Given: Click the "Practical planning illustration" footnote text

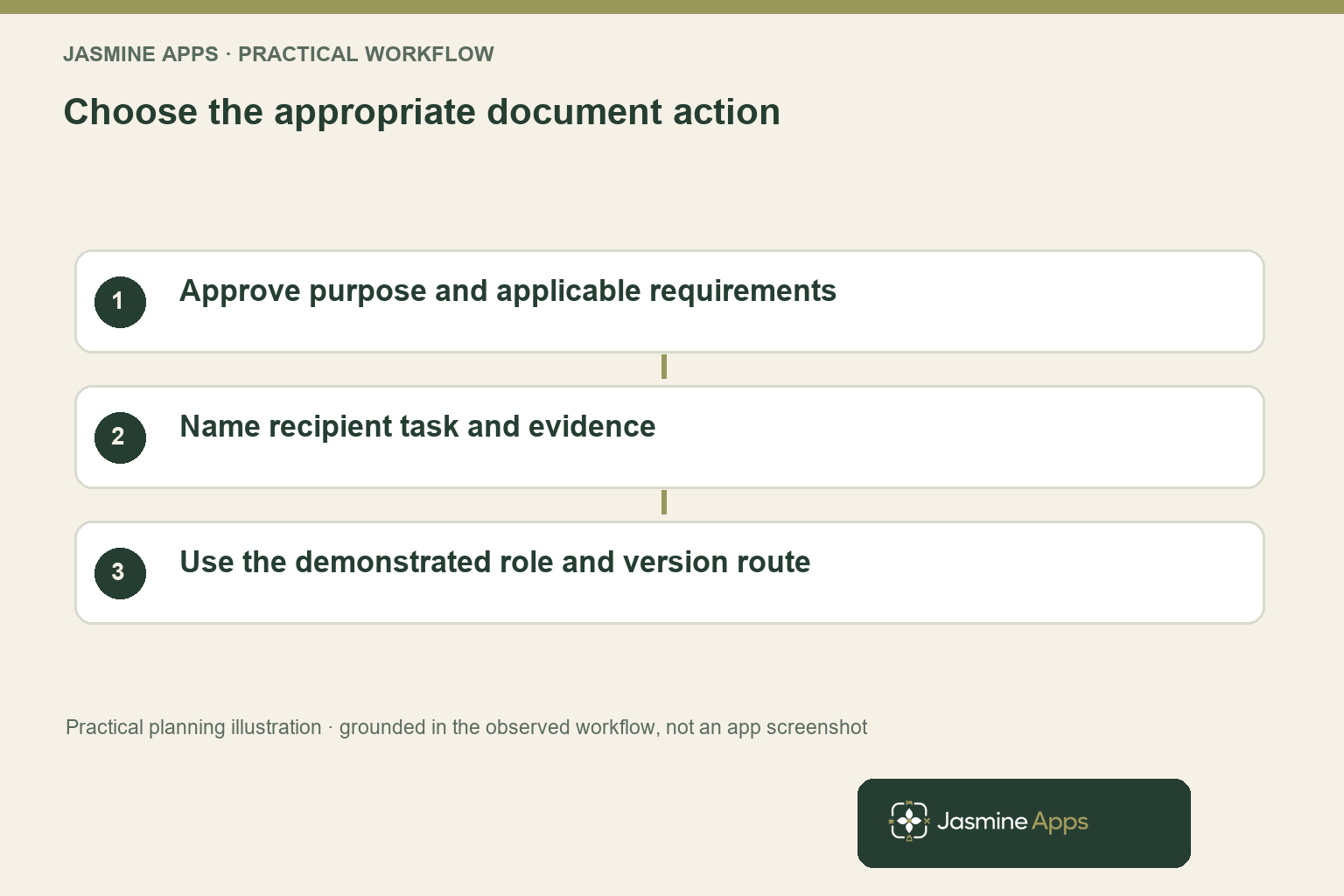Looking at the screenshot, I should click(x=466, y=728).
